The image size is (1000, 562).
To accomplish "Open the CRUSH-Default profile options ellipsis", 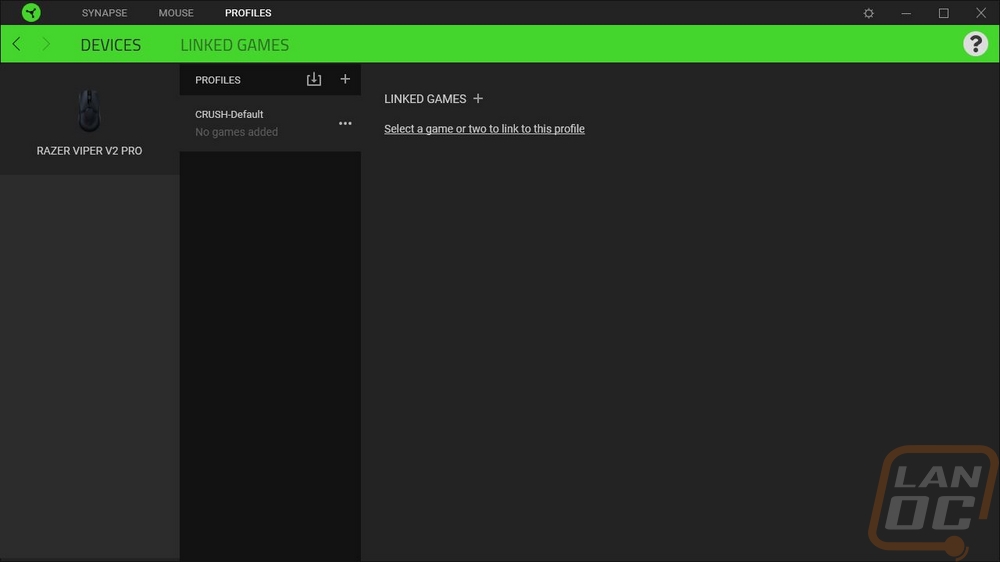I will point(345,123).
